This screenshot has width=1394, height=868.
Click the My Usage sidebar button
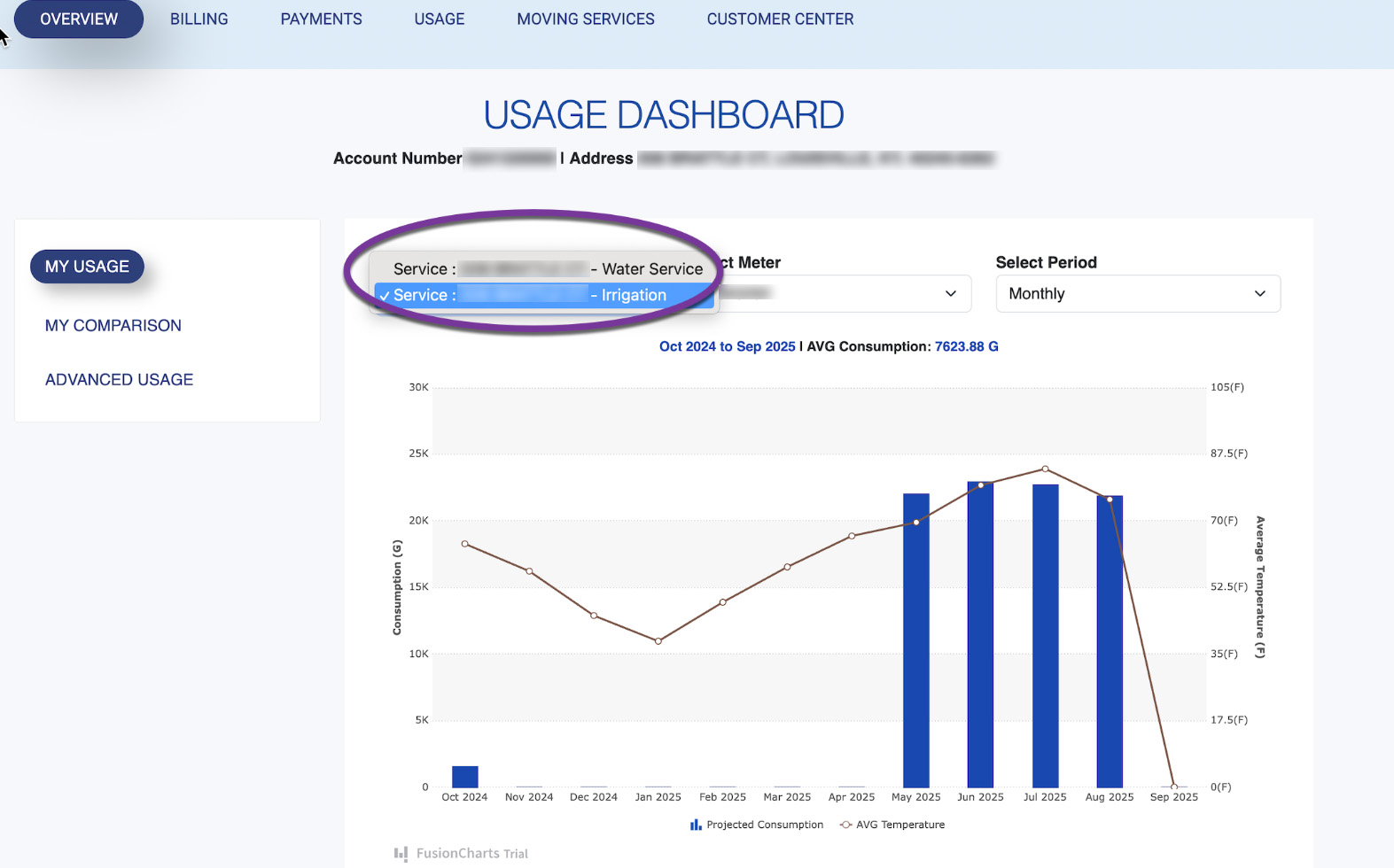pyautogui.click(x=87, y=267)
